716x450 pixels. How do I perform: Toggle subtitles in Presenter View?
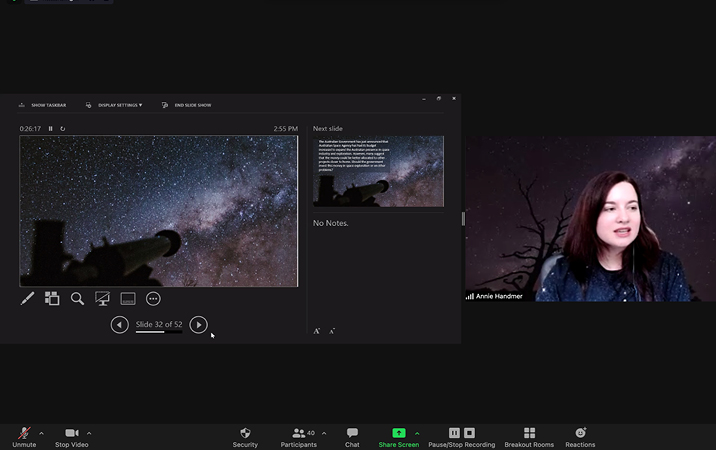pyautogui.click(x=128, y=299)
